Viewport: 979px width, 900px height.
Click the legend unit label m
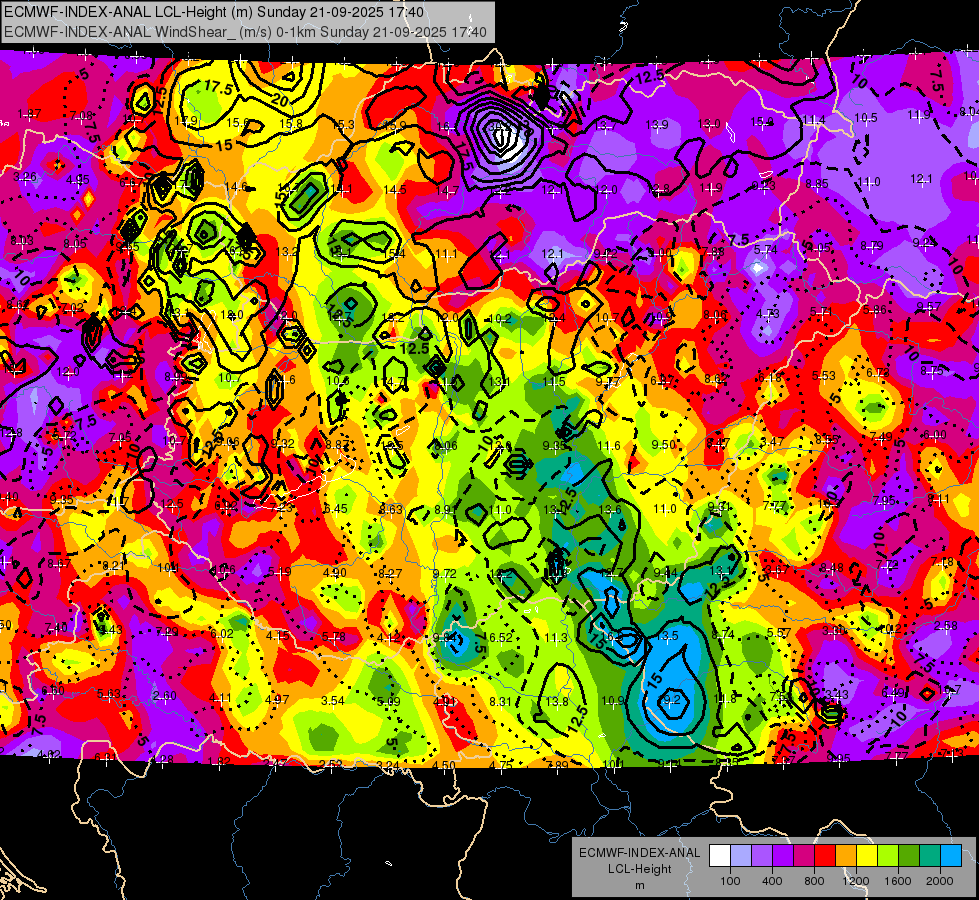639,886
